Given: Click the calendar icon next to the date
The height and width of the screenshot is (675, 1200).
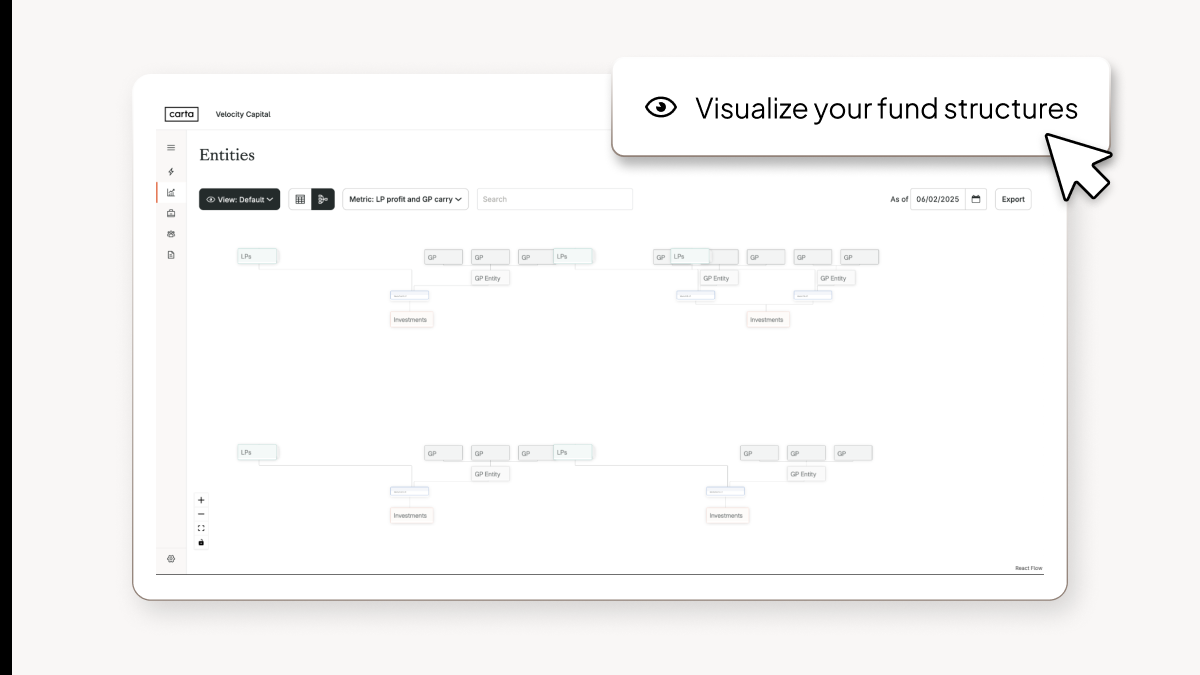Looking at the screenshot, I should point(977,199).
